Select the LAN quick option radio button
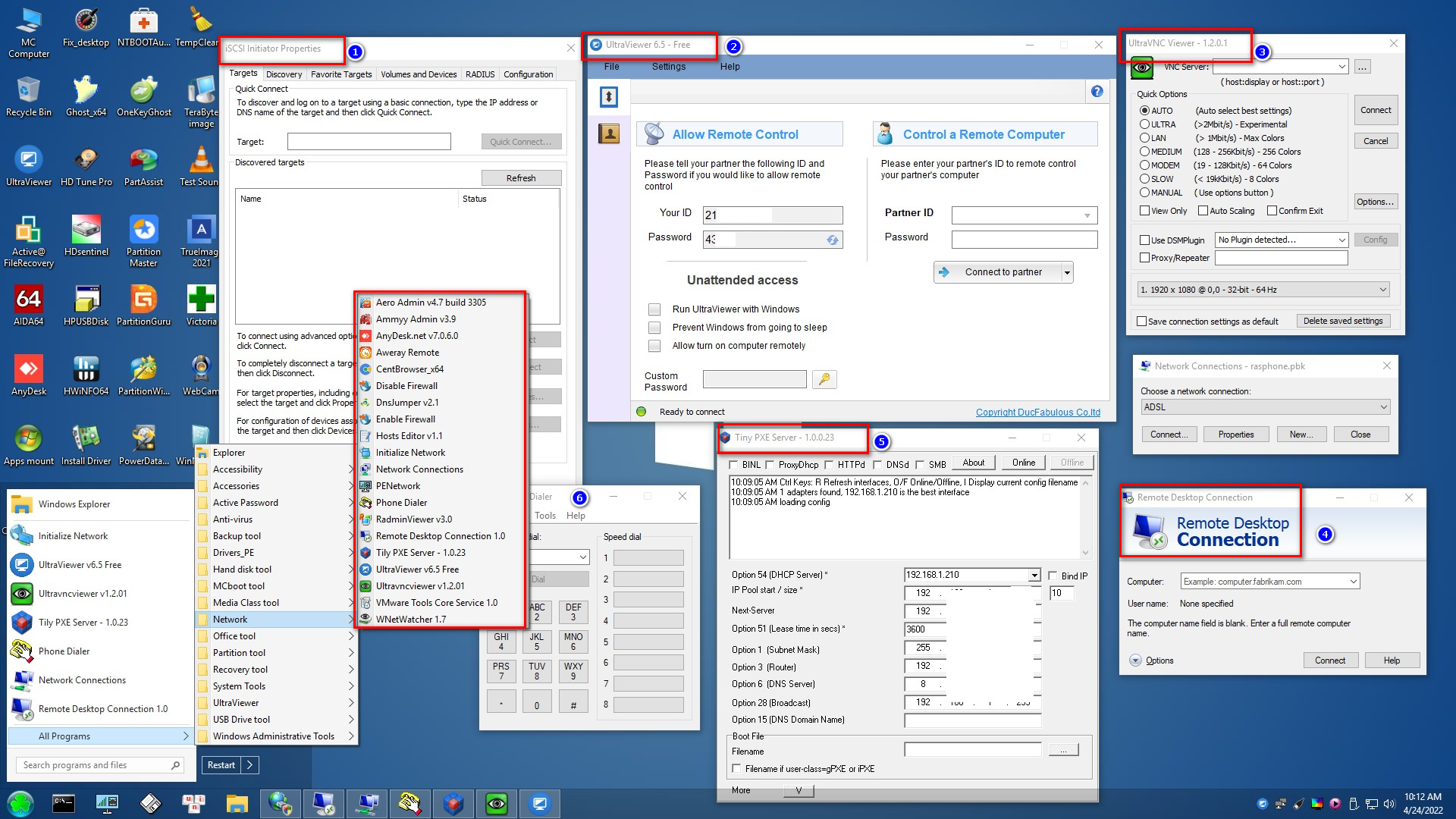This screenshot has width=1456, height=819. click(x=1144, y=138)
